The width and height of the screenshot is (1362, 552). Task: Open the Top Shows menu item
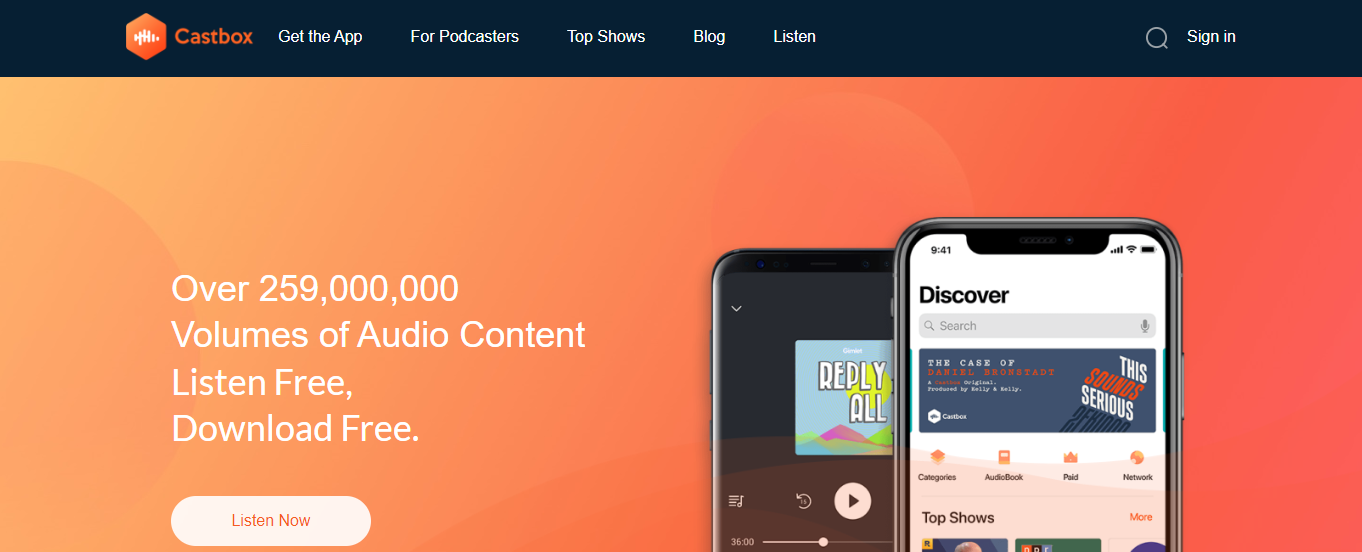click(606, 37)
